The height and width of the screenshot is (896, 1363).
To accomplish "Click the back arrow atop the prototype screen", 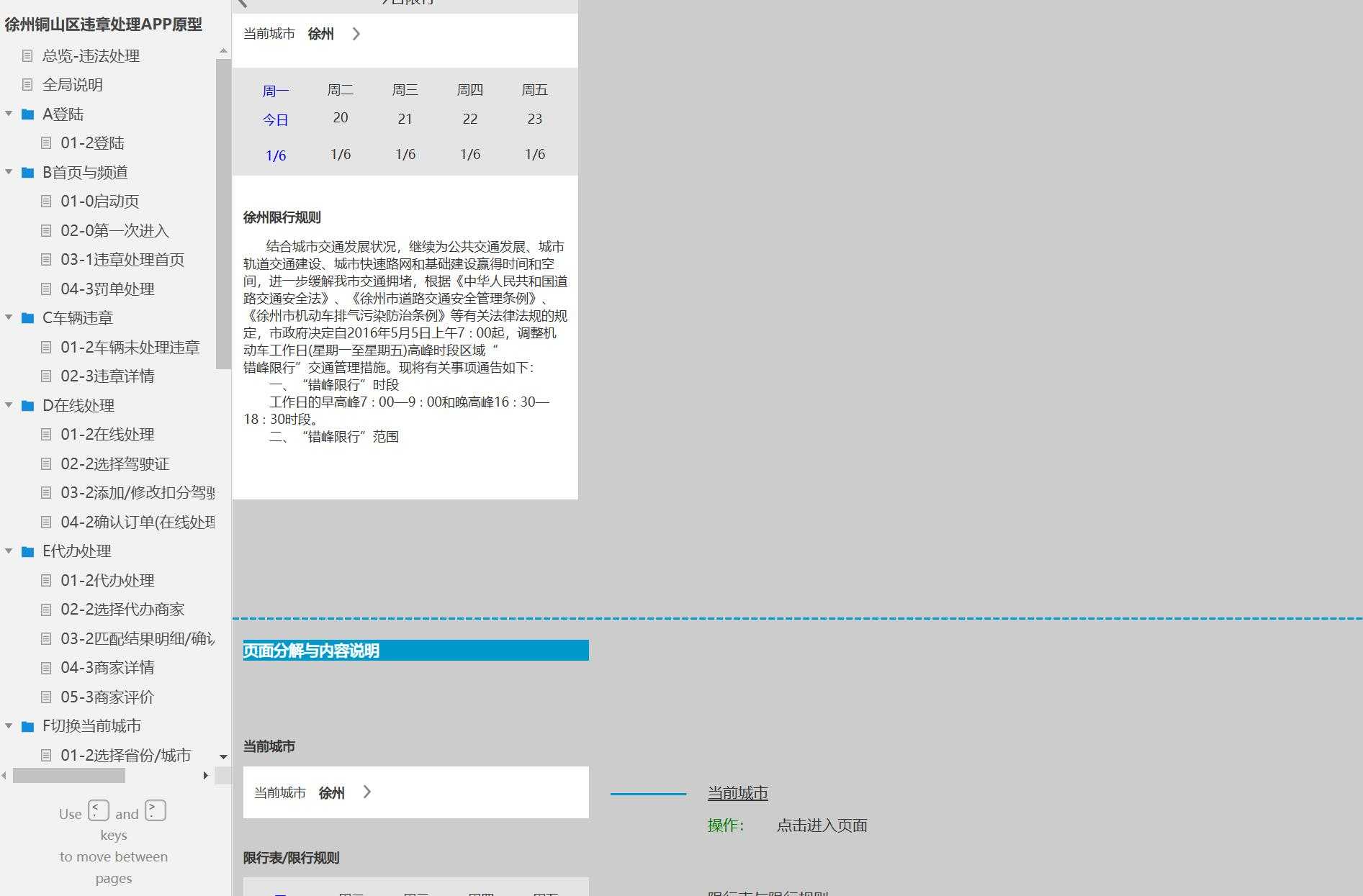I will point(243,4).
